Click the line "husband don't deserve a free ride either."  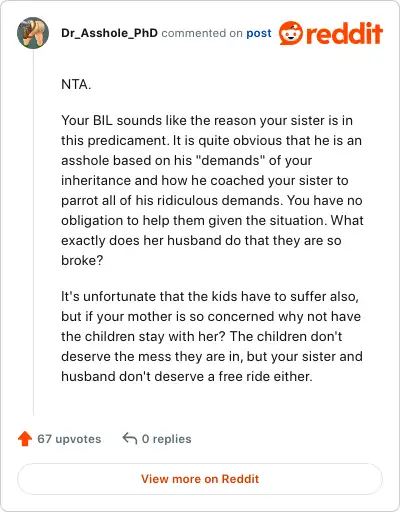tap(187, 376)
